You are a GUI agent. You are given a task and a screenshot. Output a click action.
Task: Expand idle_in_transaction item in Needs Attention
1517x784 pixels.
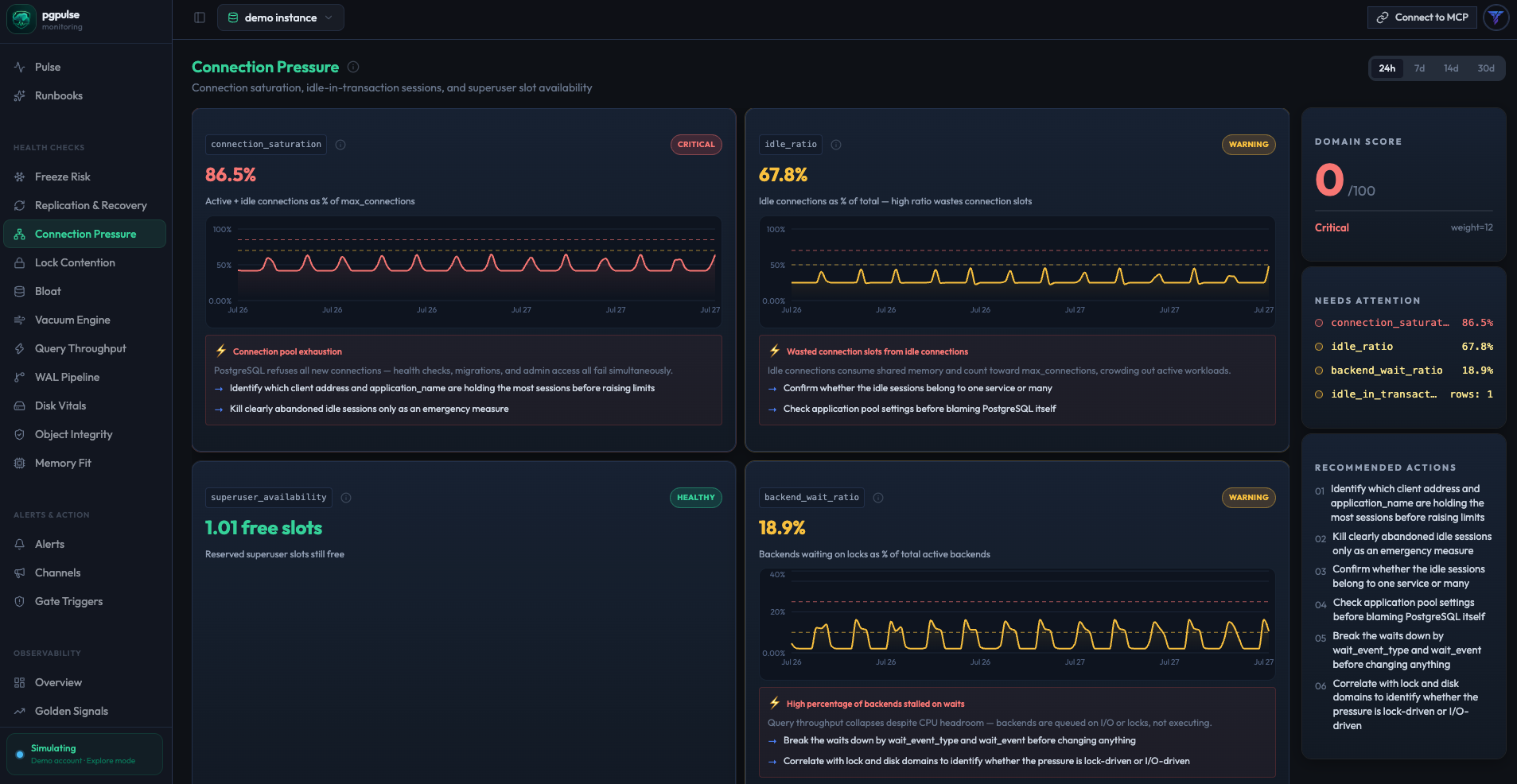pos(1403,394)
